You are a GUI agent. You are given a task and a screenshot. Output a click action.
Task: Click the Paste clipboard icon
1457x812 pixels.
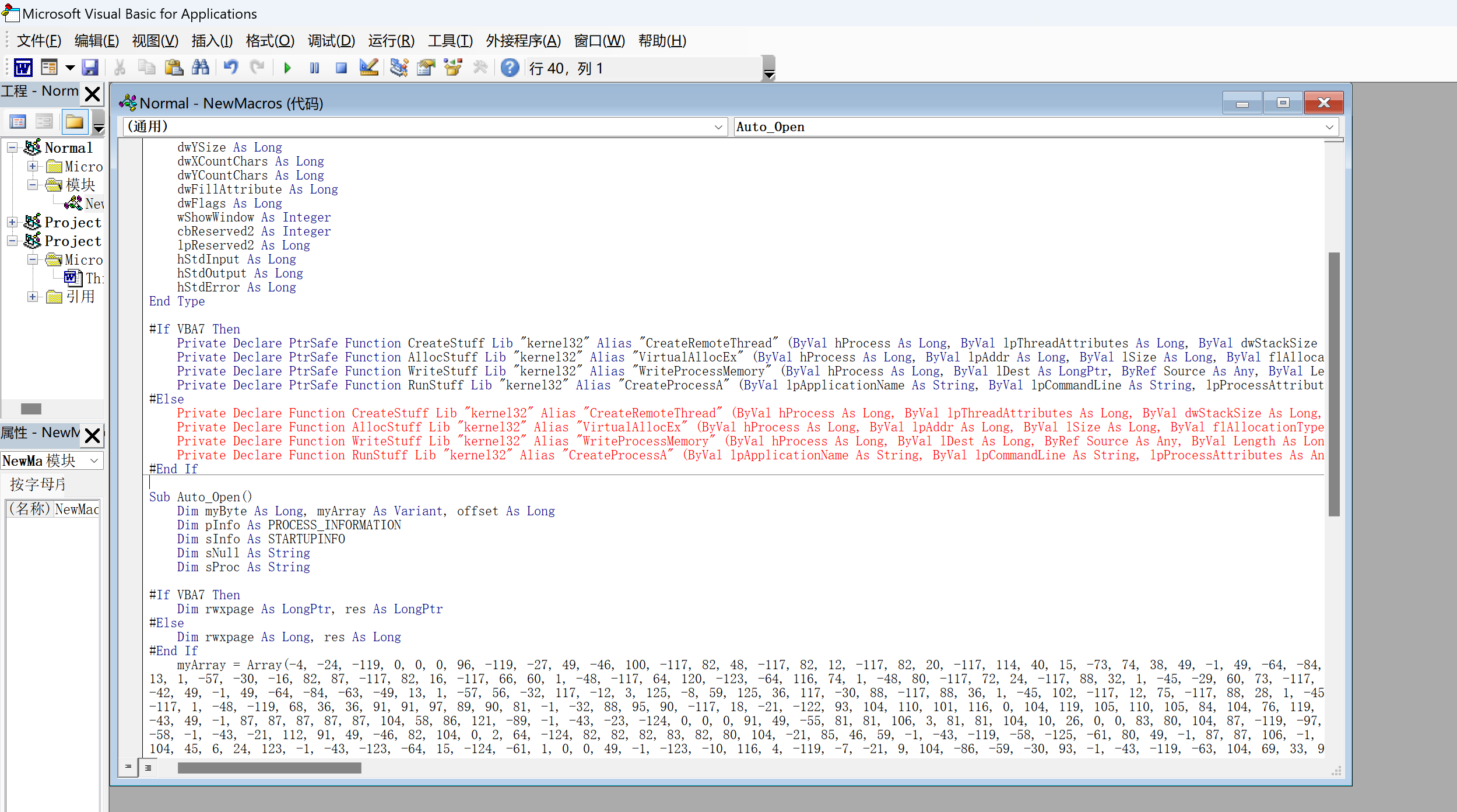tap(173, 68)
